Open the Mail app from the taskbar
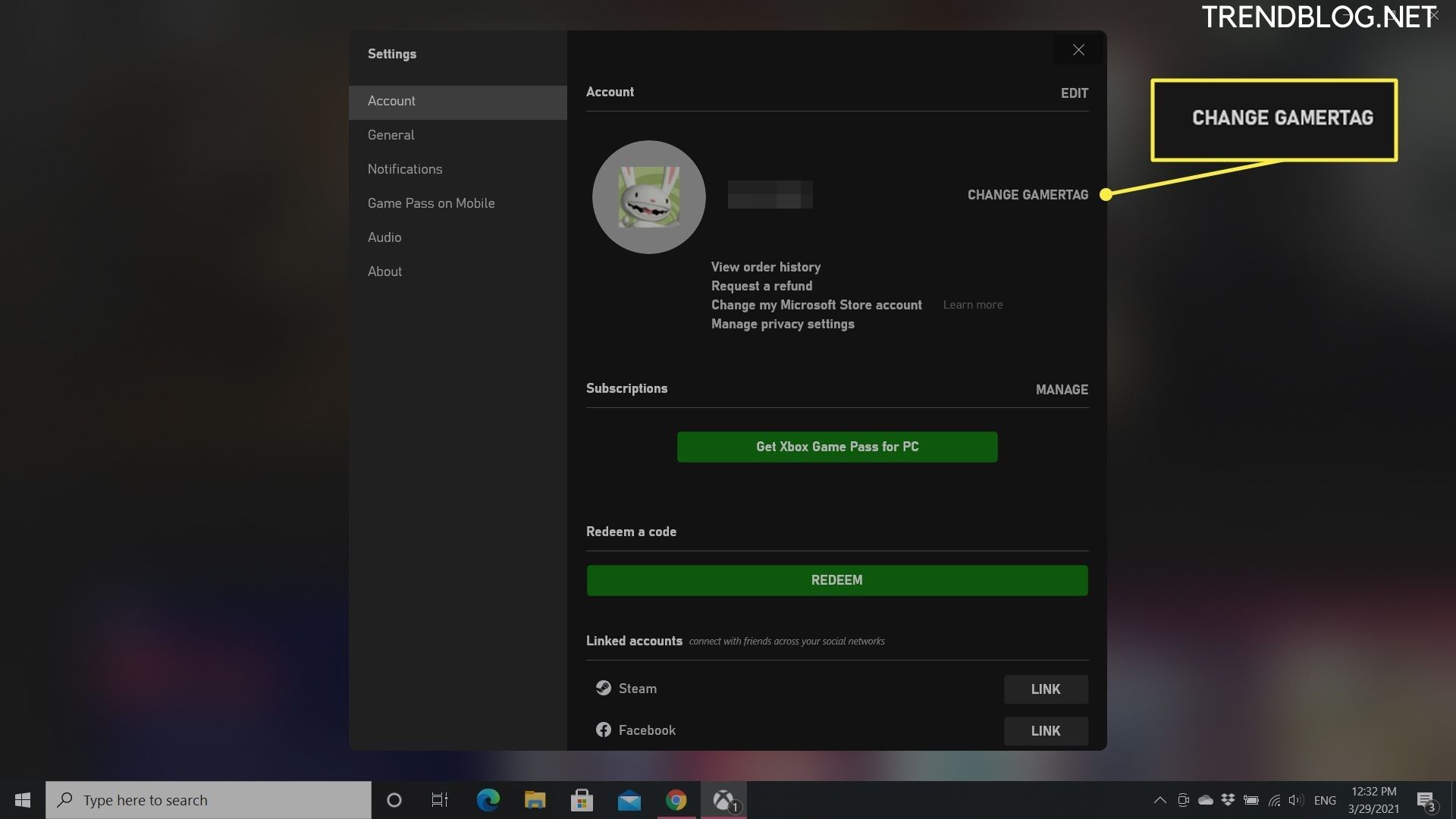This screenshot has width=1456, height=819. 629,799
